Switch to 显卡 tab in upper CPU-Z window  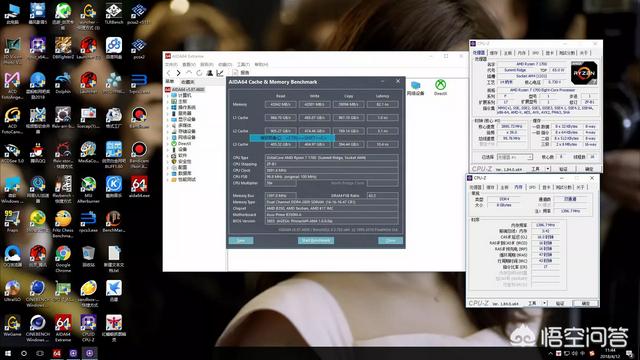coord(549,53)
